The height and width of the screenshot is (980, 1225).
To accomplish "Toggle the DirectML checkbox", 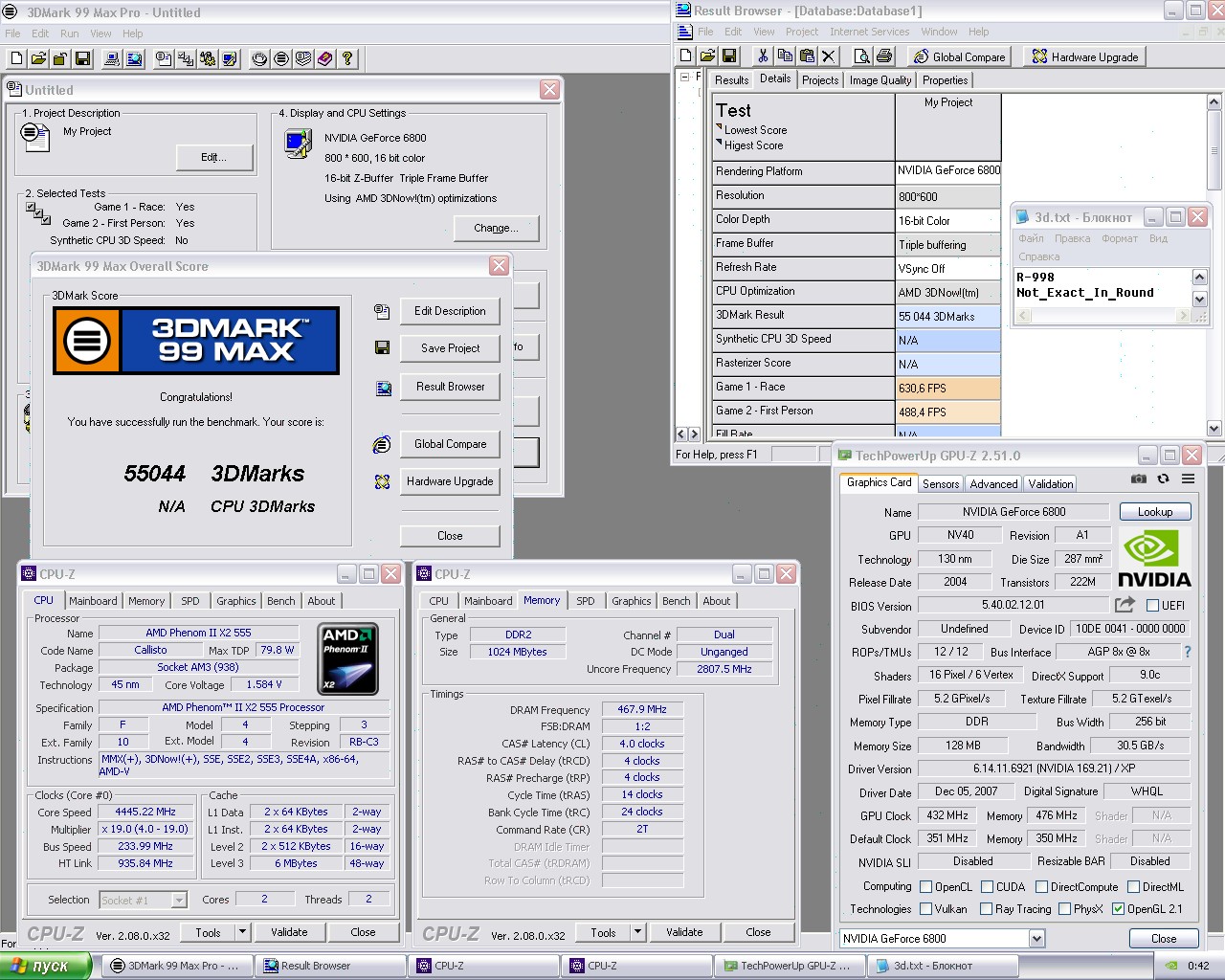I will point(1133,887).
